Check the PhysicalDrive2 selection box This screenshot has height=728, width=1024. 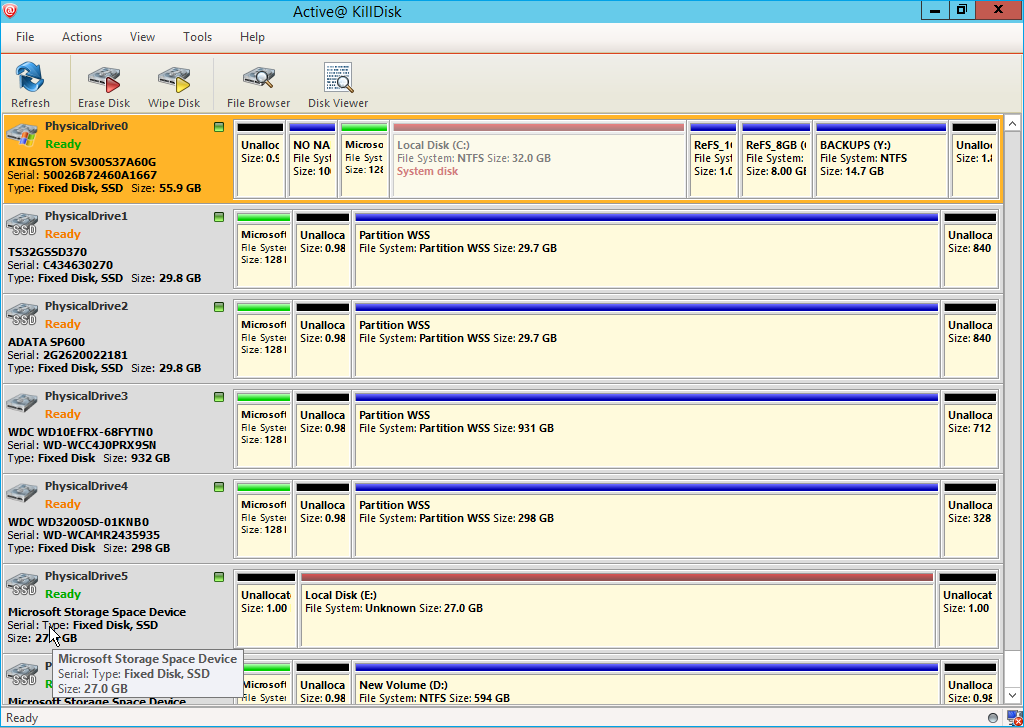(x=219, y=307)
